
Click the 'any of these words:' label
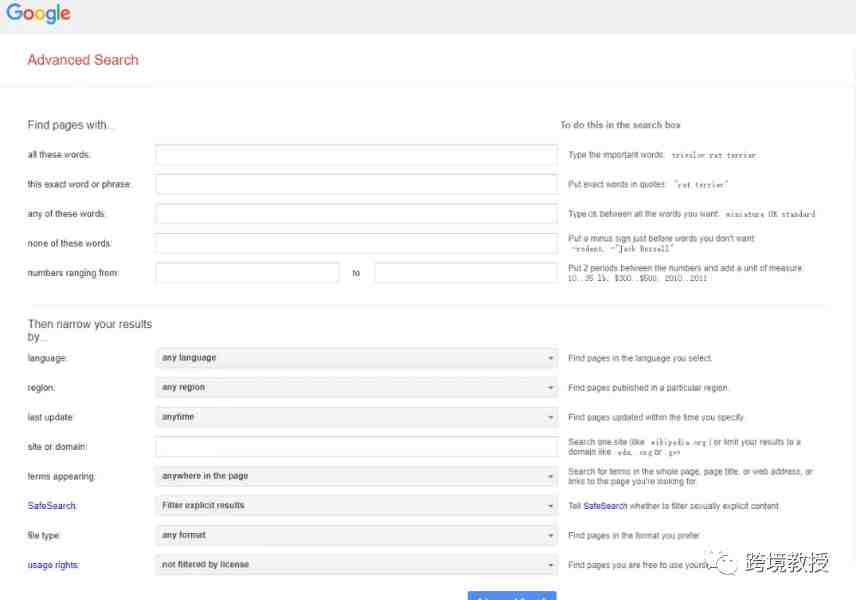tap(67, 214)
